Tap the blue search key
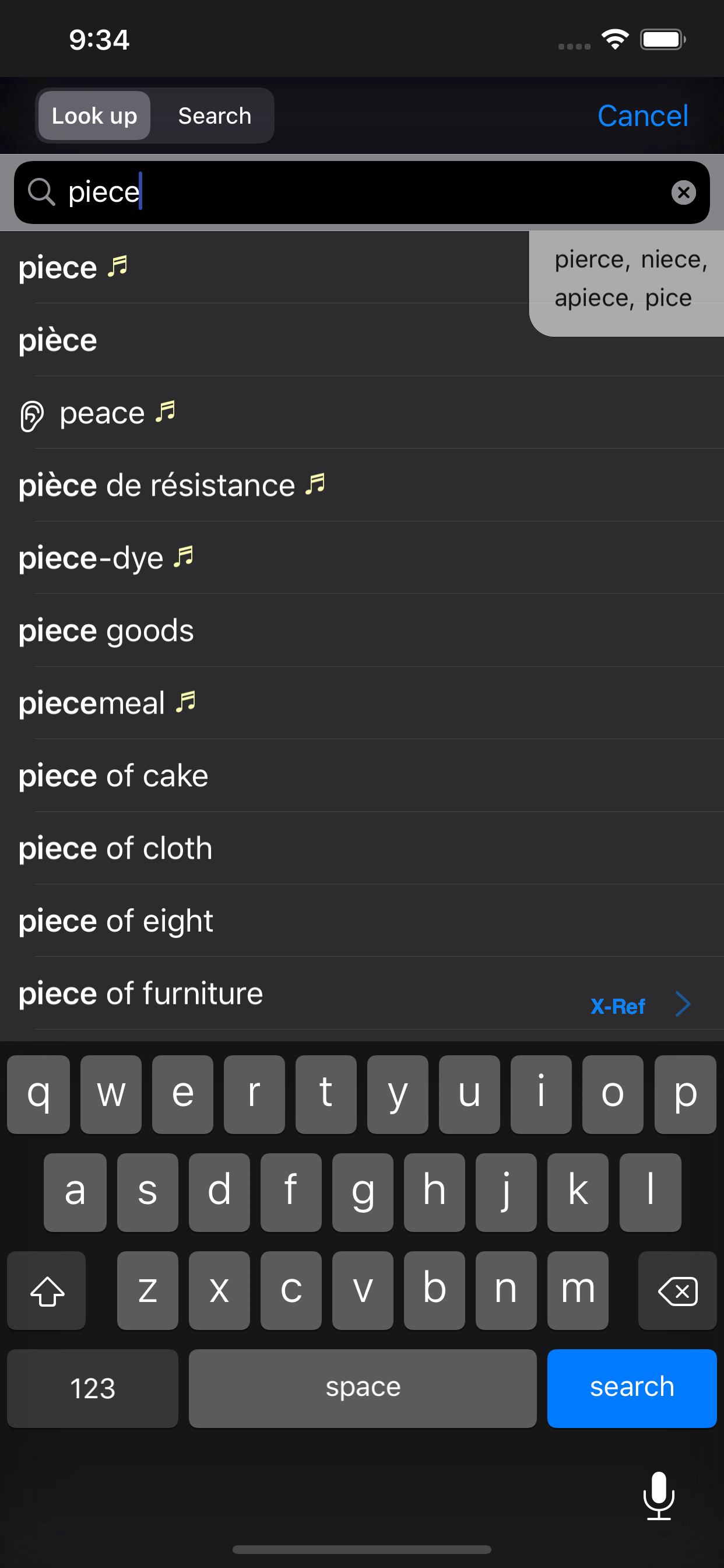Image resolution: width=724 pixels, height=1568 pixels. click(631, 1388)
